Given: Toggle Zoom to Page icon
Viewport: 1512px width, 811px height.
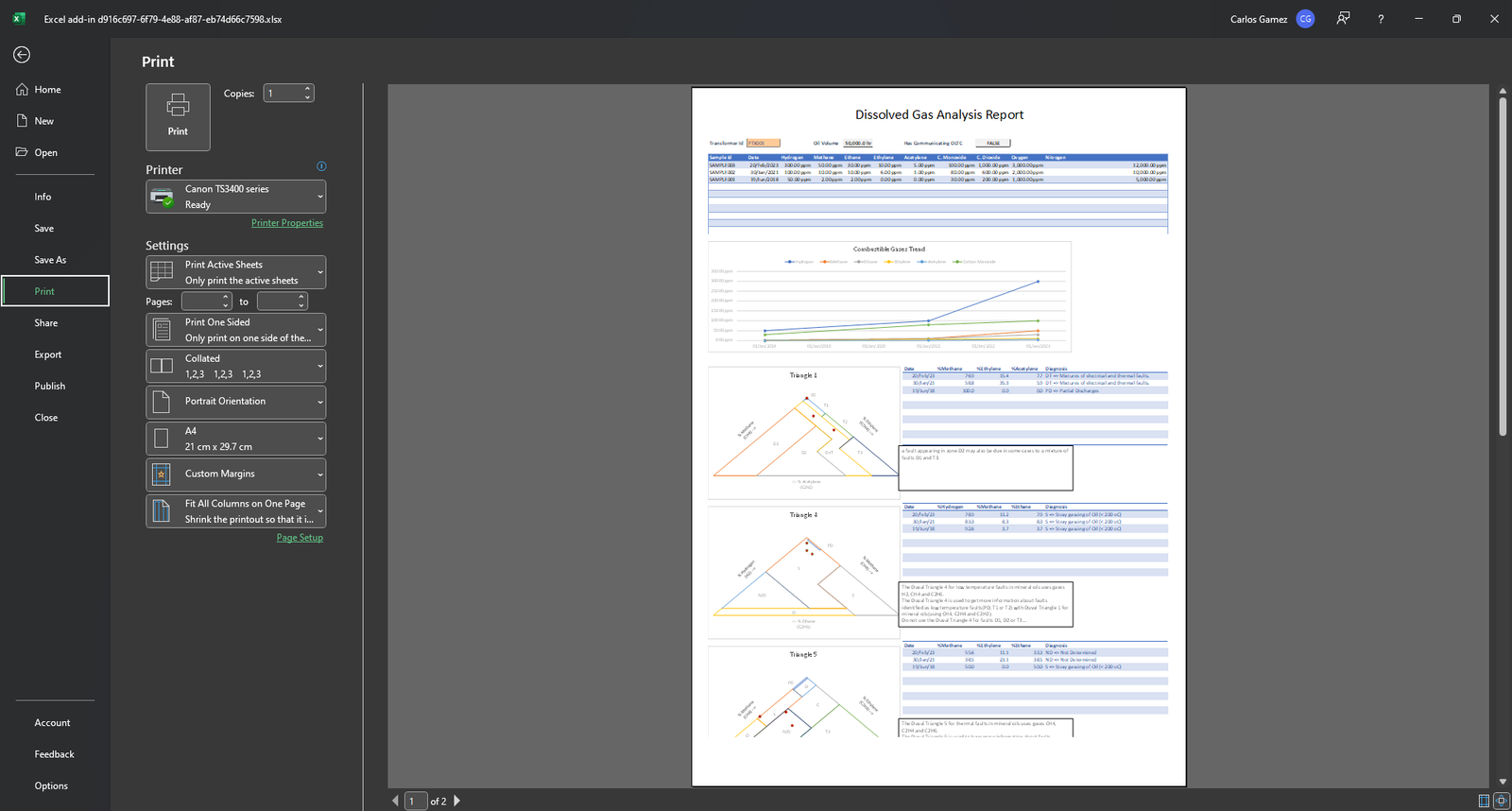Looking at the screenshot, I should tap(1501, 801).
